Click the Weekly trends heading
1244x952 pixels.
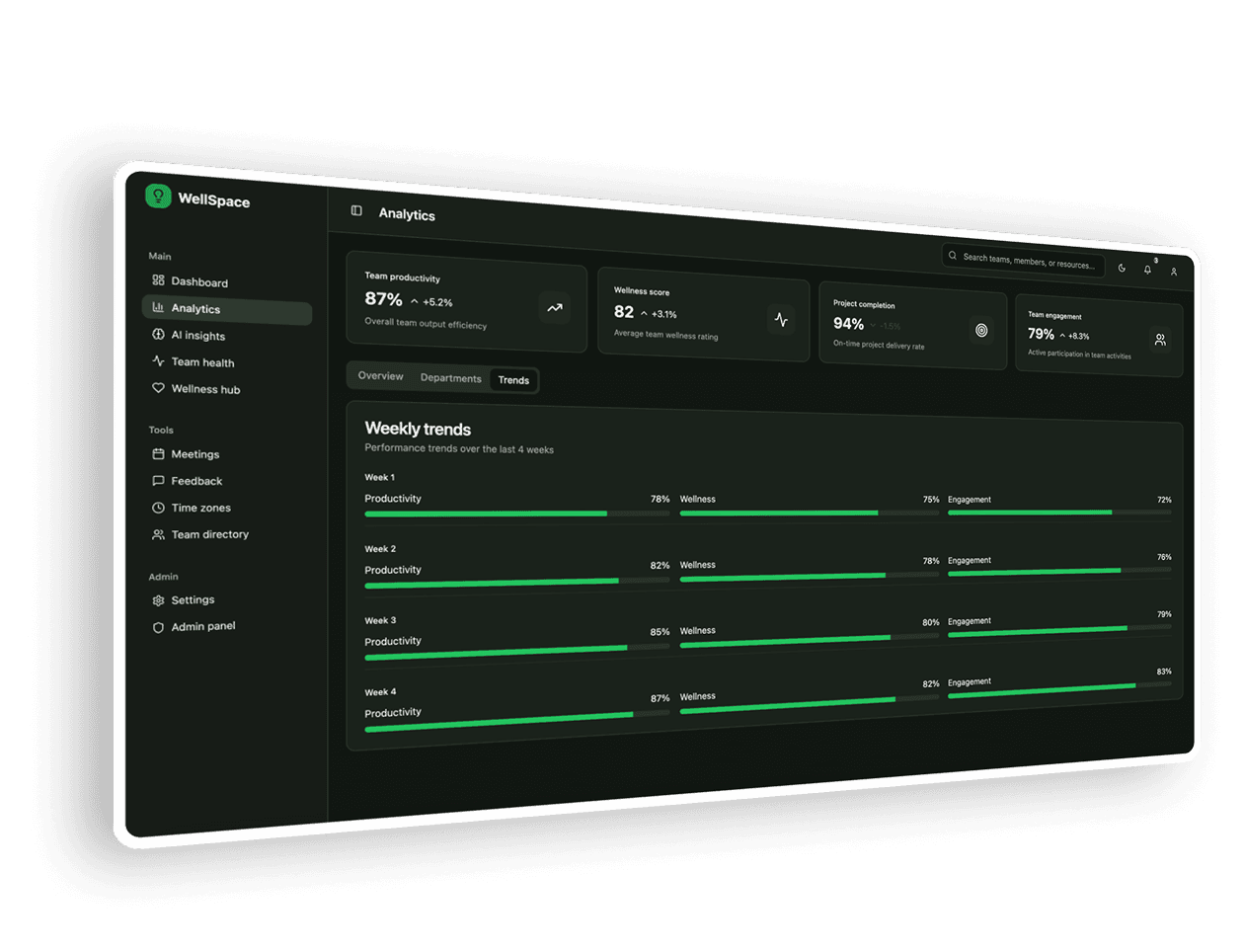[x=418, y=429]
